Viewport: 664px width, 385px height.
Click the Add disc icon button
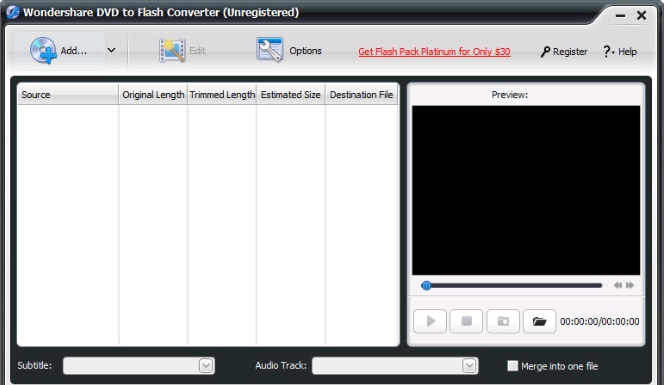point(59,50)
